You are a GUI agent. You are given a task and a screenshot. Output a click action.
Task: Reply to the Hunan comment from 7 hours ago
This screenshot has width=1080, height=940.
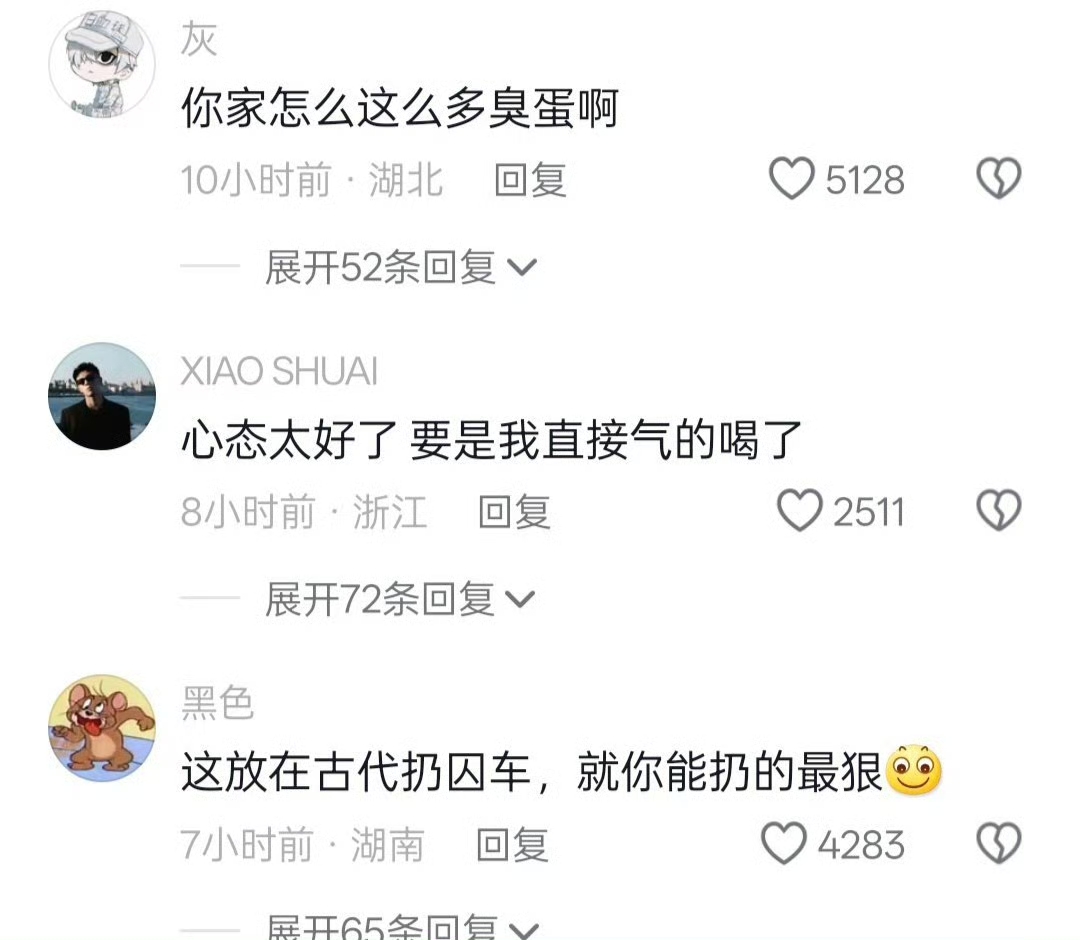pos(512,844)
